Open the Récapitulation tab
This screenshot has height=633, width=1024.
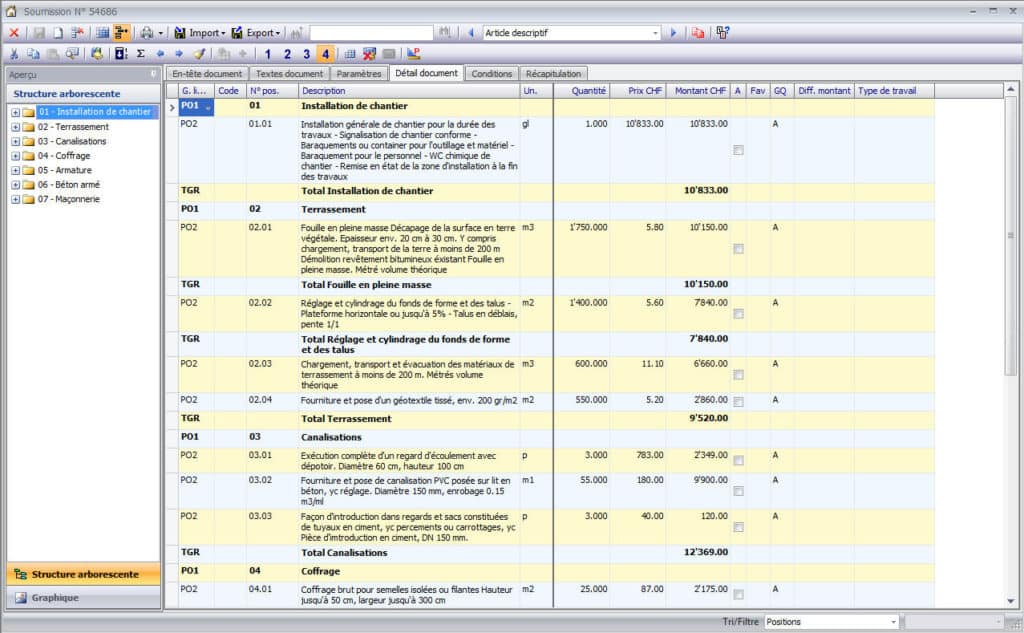553,74
